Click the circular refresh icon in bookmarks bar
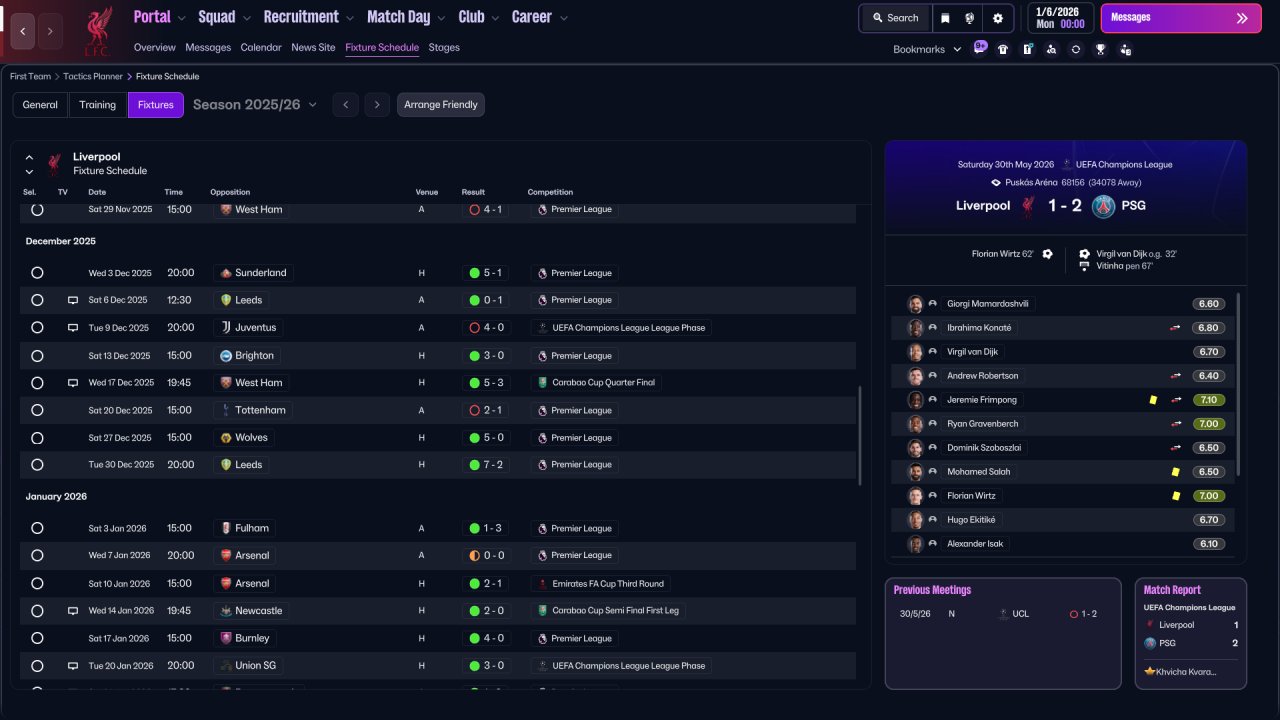This screenshot has height=720, width=1280. (1076, 49)
